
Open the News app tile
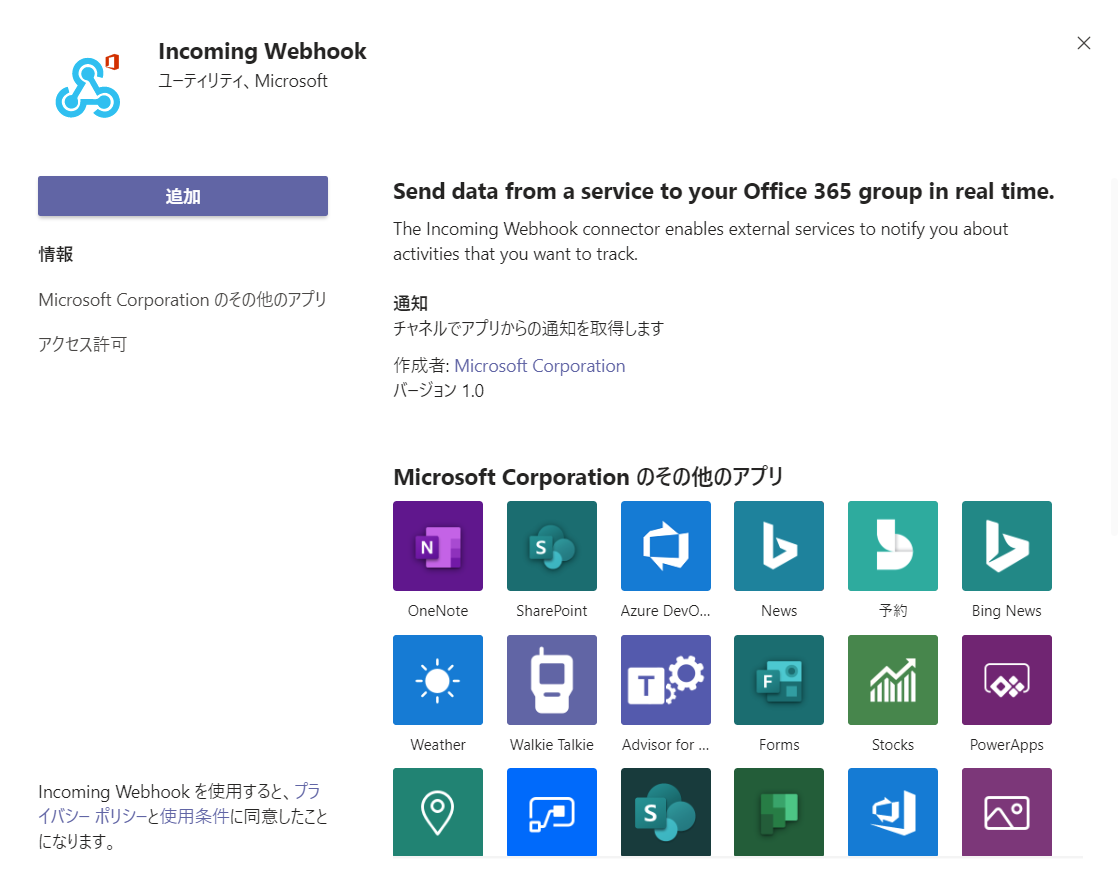pos(779,546)
